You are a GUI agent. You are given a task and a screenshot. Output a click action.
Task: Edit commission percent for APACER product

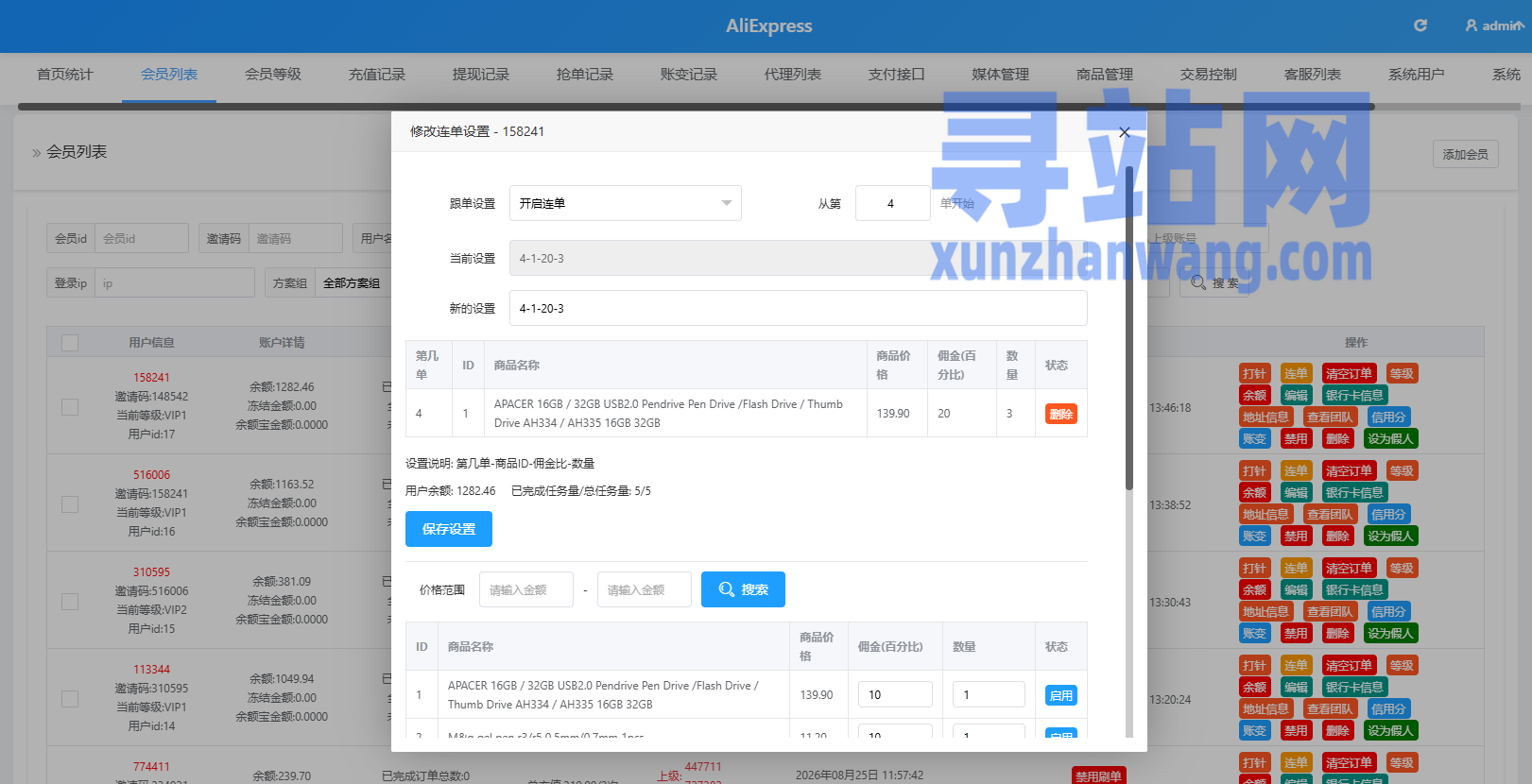894,694
